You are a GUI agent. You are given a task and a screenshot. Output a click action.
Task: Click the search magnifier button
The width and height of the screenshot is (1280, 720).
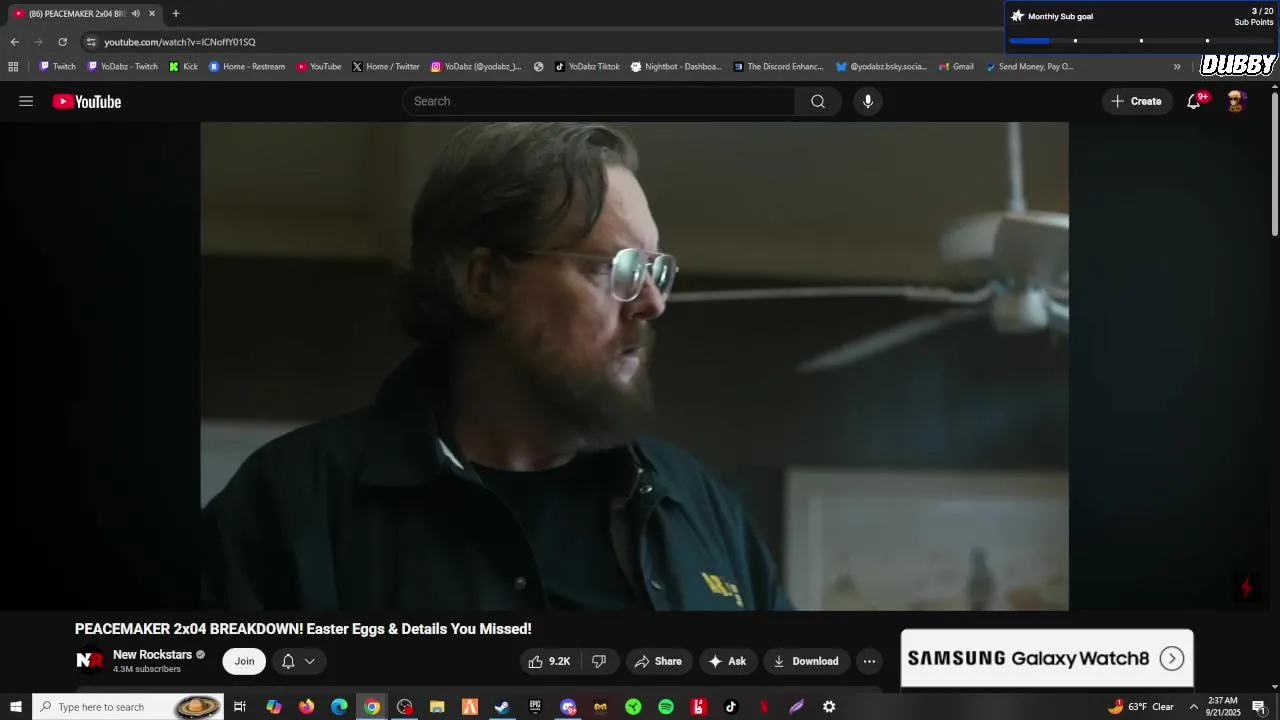[x=818, y=101]
